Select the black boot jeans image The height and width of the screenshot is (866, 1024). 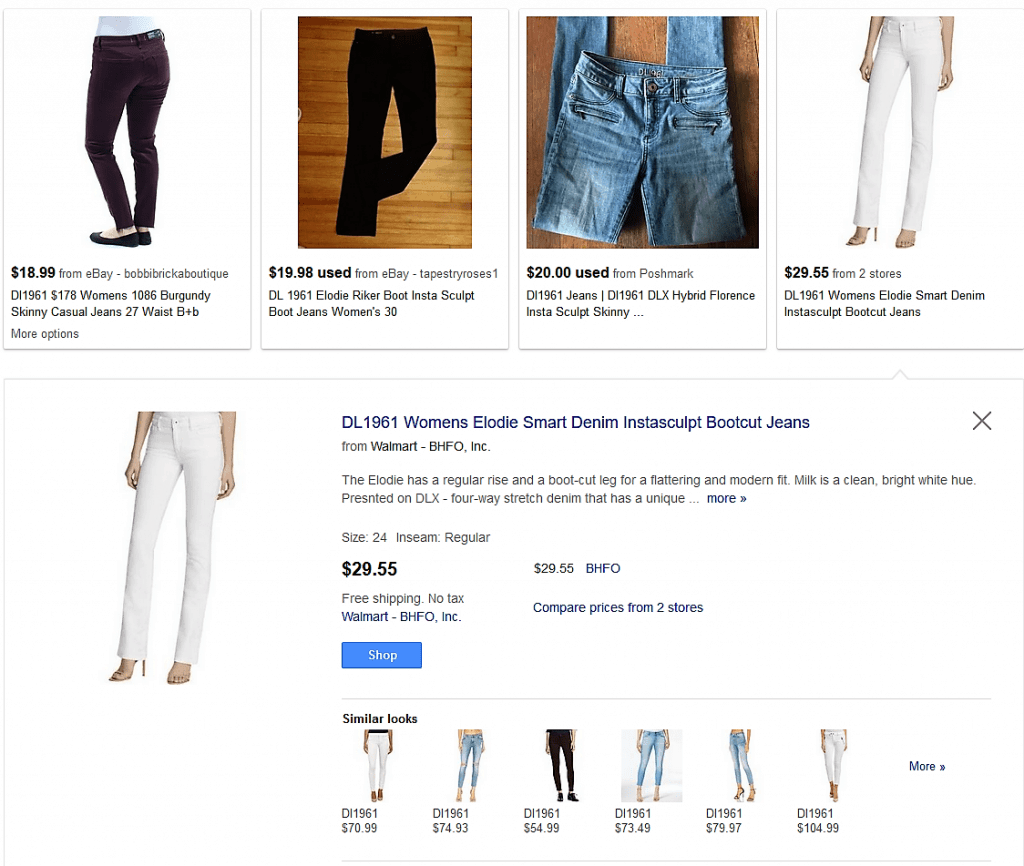point(385,132)
